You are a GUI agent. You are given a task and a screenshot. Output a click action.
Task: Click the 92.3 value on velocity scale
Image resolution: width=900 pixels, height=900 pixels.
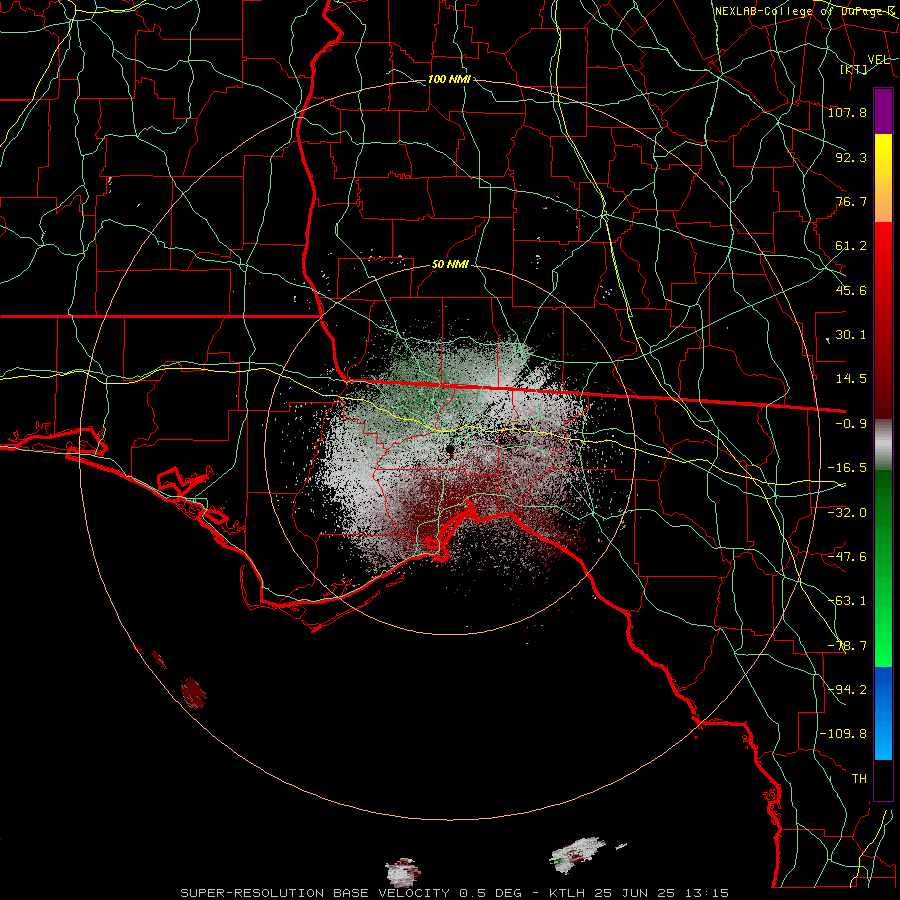(851, 157)
